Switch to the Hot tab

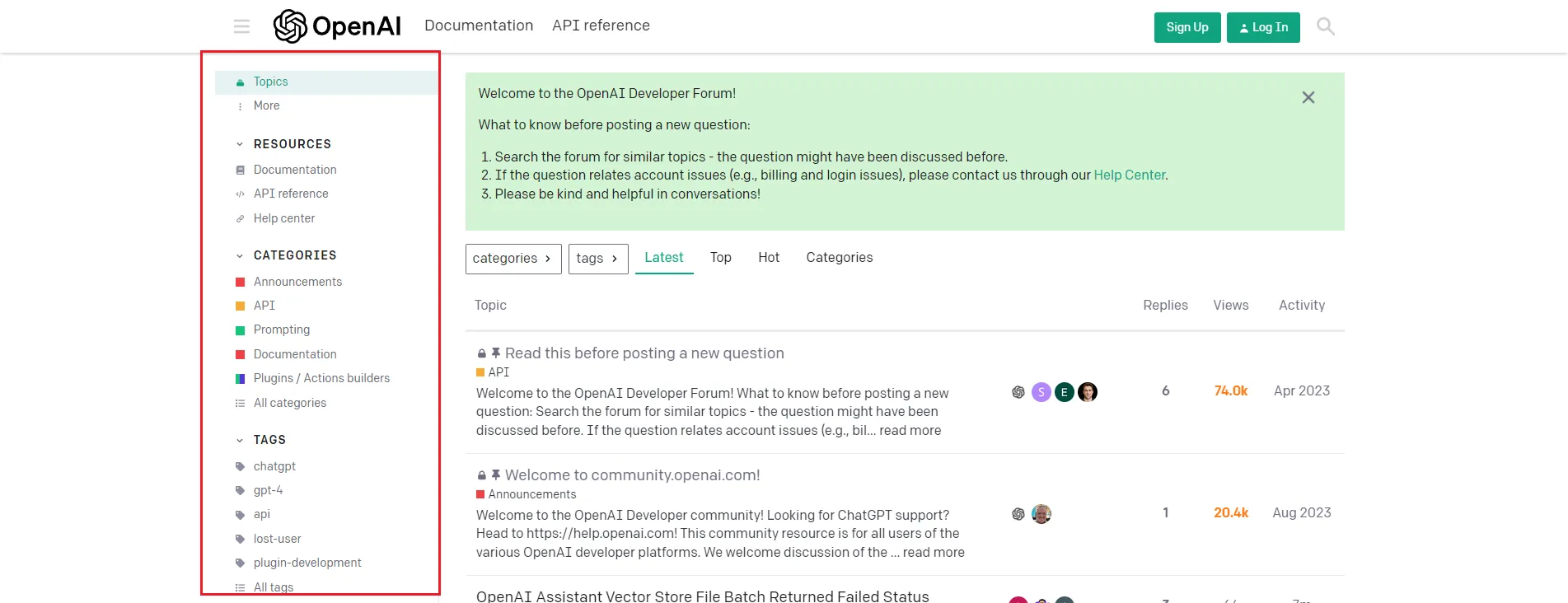[768, 258]
